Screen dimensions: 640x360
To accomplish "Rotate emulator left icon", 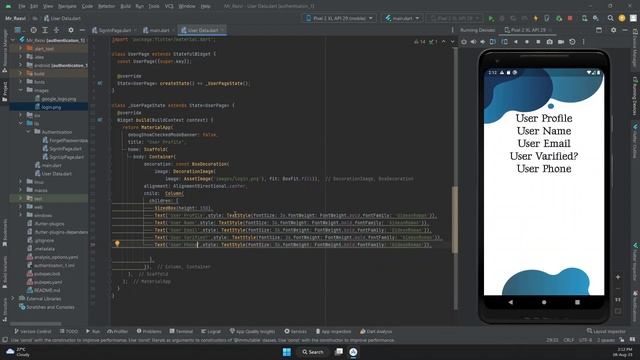I will coord(493,42).
